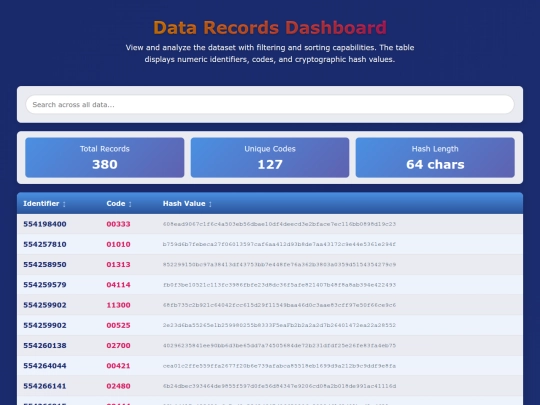Select code 01010
The image size is (540, 405).
tap(118, 245)
